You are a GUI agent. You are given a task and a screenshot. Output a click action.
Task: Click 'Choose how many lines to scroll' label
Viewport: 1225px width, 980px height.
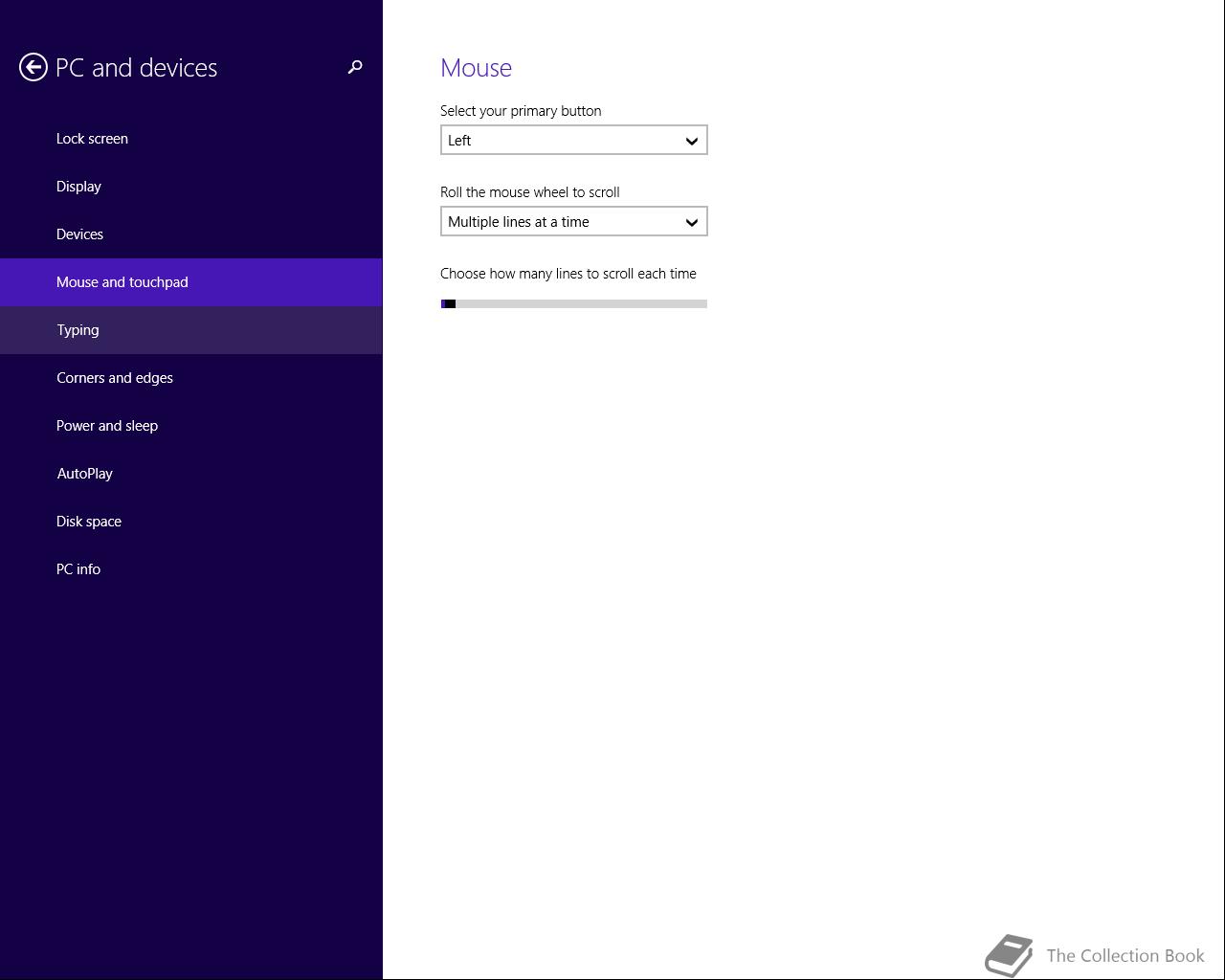point(568,274)
